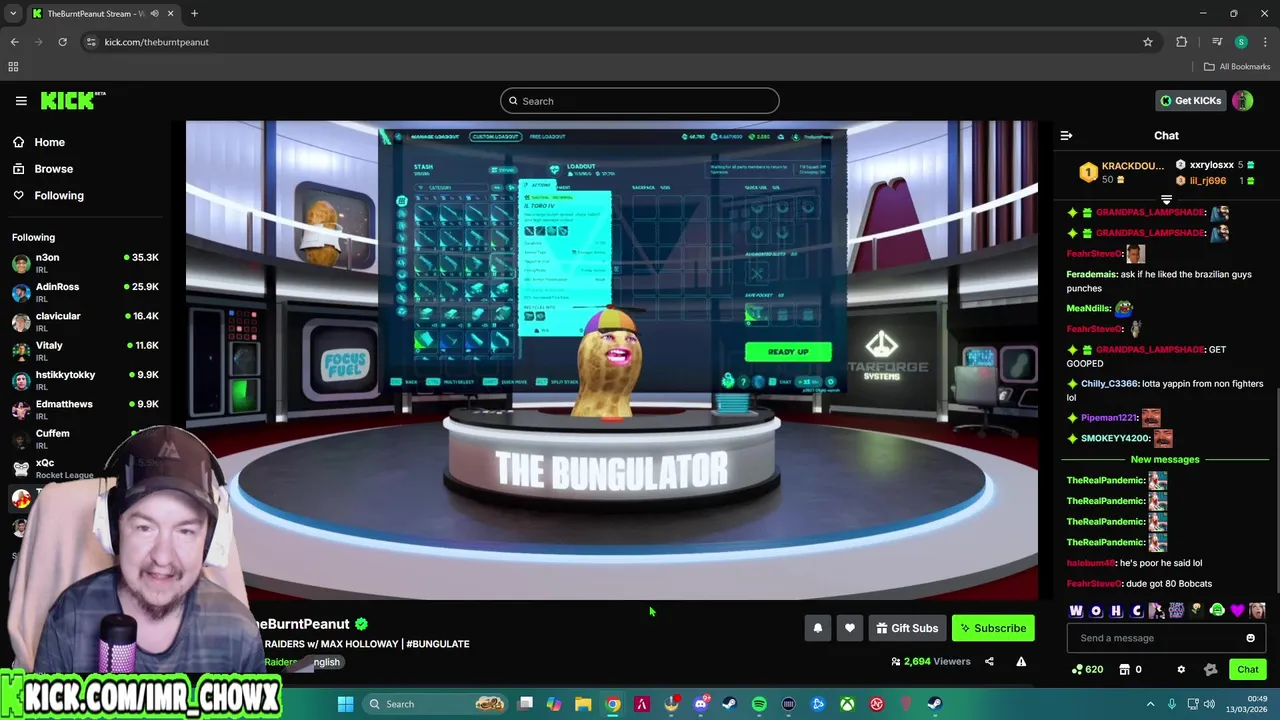This screenshot has width=1280, height=720.
Task: Click the Subscribe button
Action: (x=993, y=628)
